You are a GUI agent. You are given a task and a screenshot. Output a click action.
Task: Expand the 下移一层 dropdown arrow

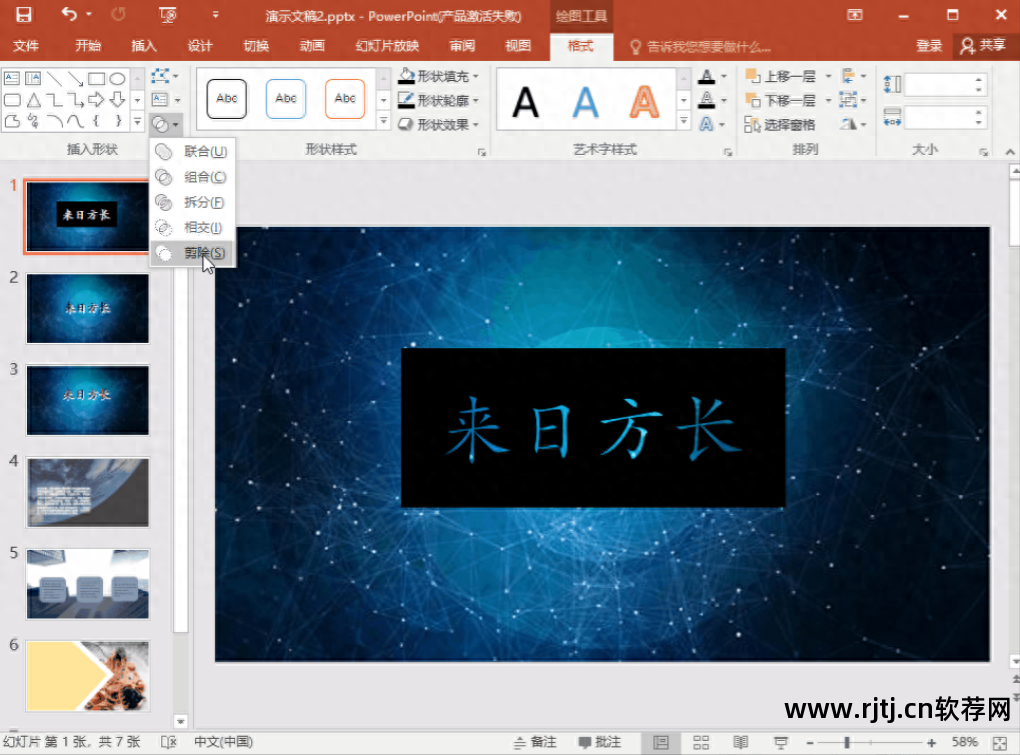[829, 100]
